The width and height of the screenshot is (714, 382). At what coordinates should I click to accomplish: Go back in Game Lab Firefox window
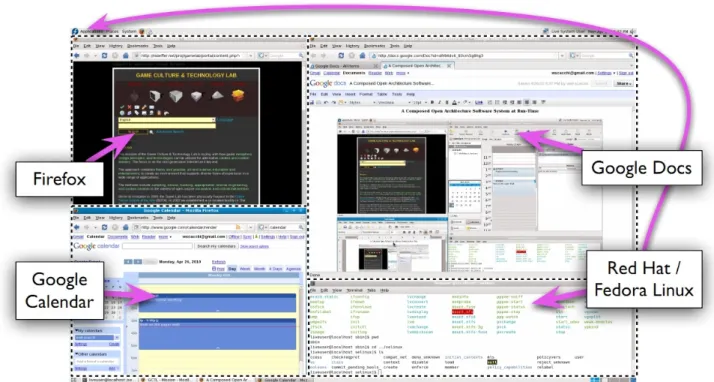76,56
